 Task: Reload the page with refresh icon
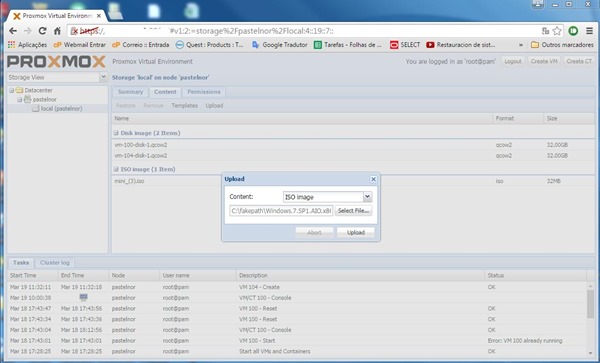(42, 31)
